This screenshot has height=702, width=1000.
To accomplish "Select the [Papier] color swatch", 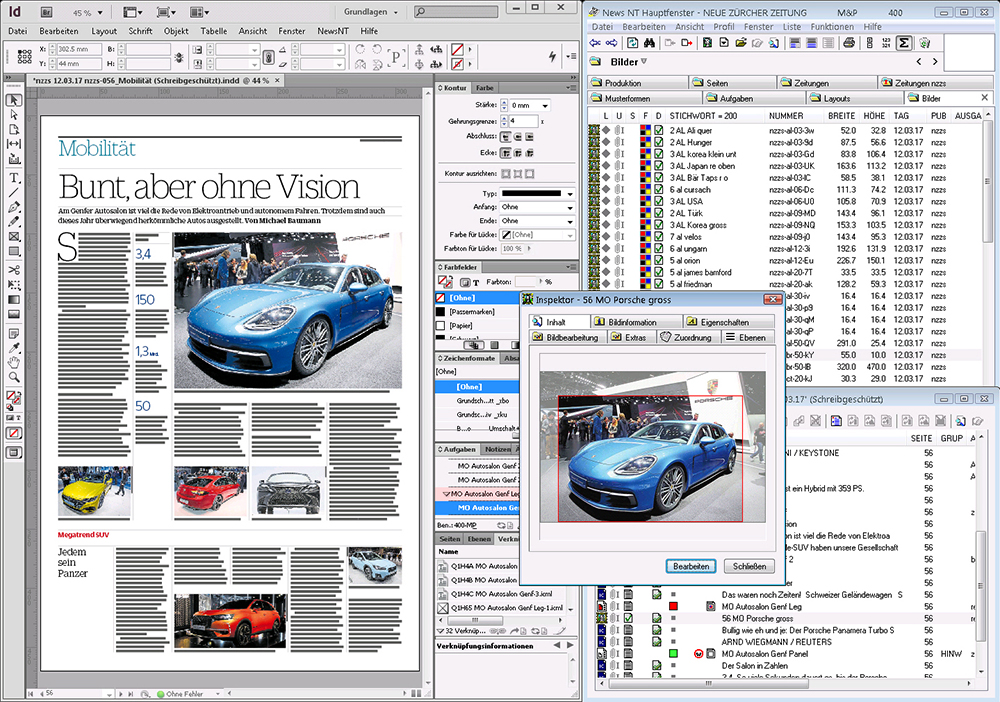I will (x=476, y=326).
